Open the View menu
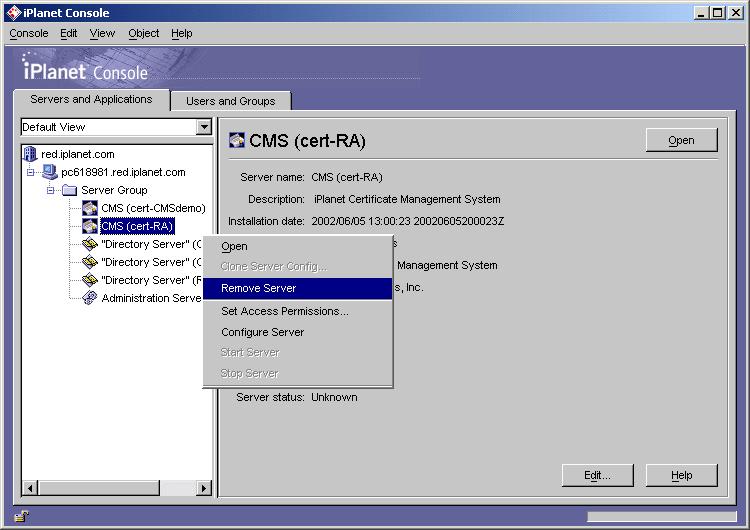Image resolution: width=750 pixels, height=530 pixels. pyautogui.click(x=102, y=33)
